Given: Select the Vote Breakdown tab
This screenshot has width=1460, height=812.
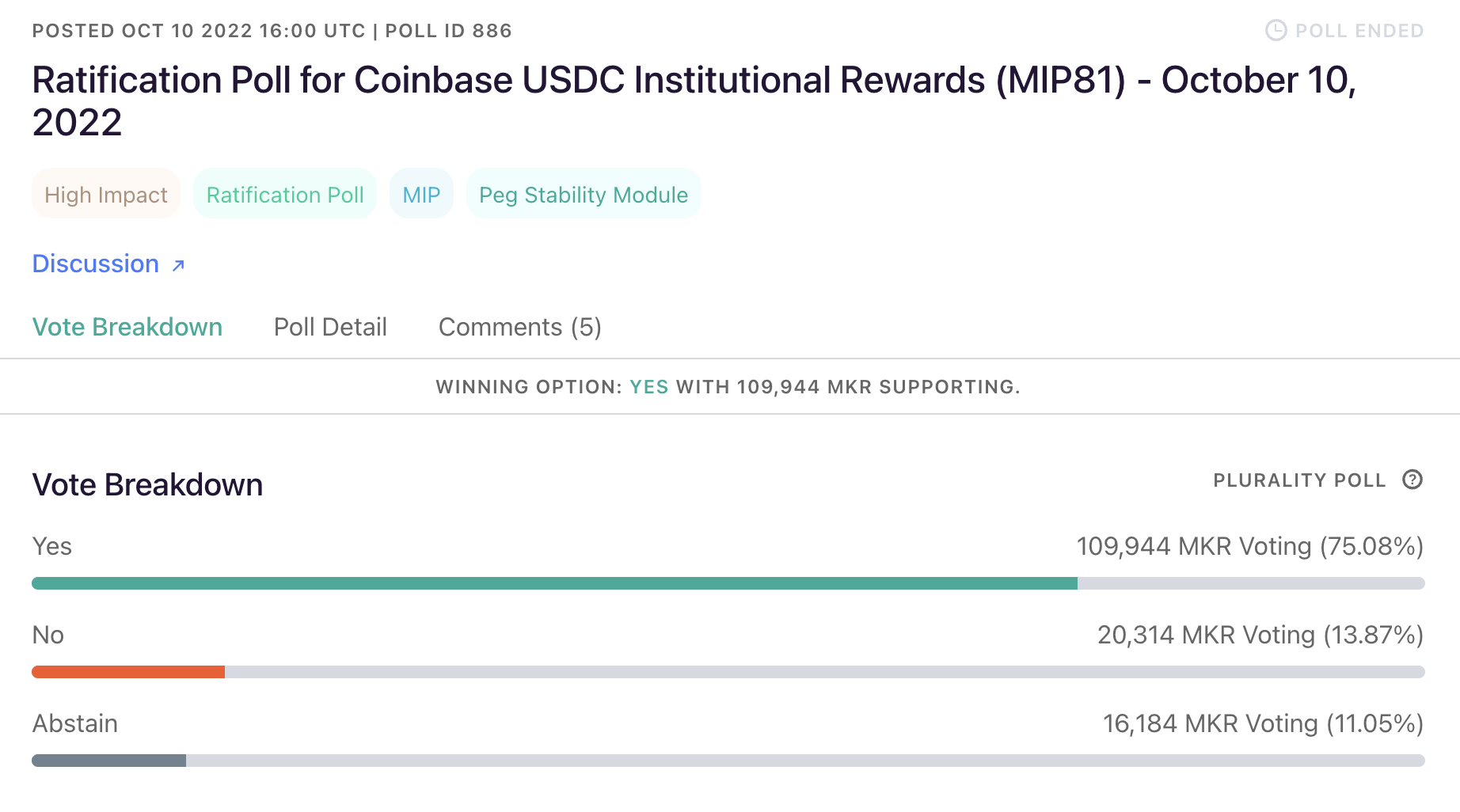Looking at the screenshot, I should pyautogui.click(x=127, y=327).
